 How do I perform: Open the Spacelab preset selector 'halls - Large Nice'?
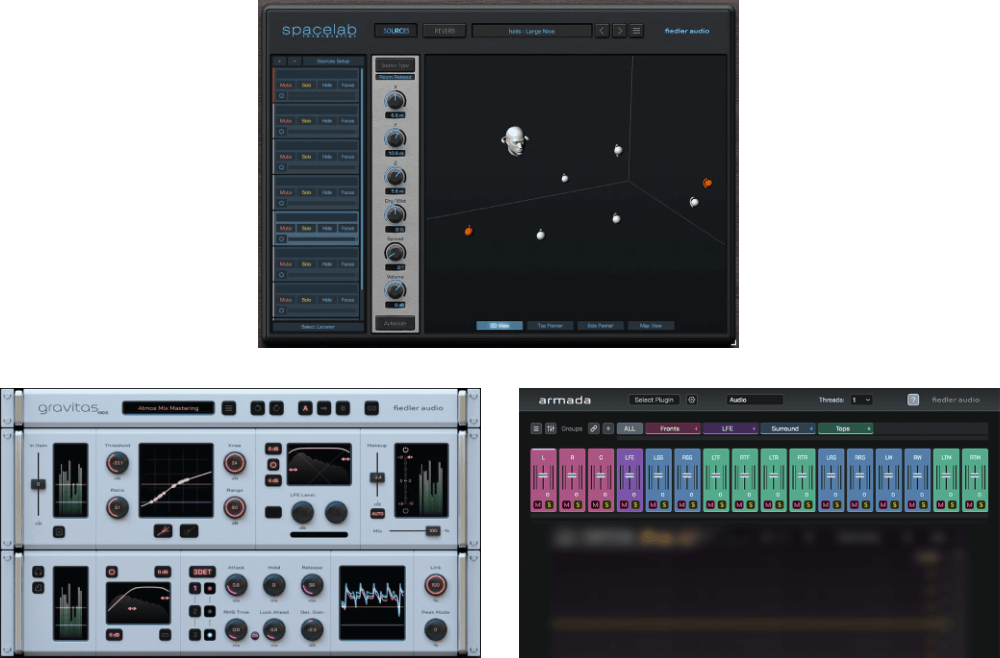point(530,31)
